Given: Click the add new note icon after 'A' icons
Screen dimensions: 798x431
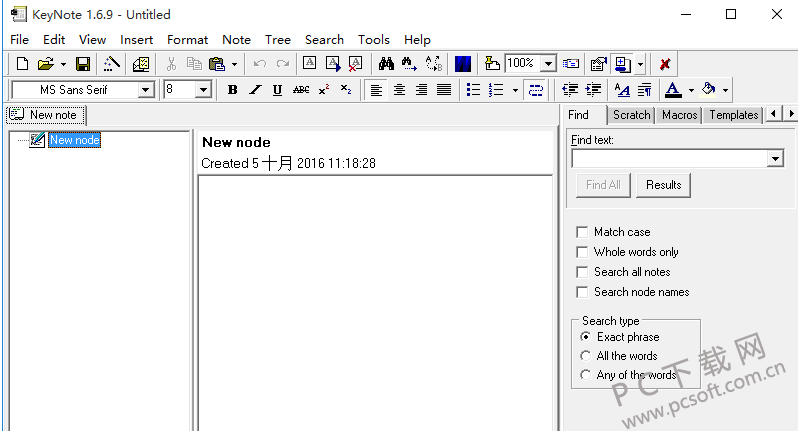Looking at the screenshot, I should pos(333,64).
